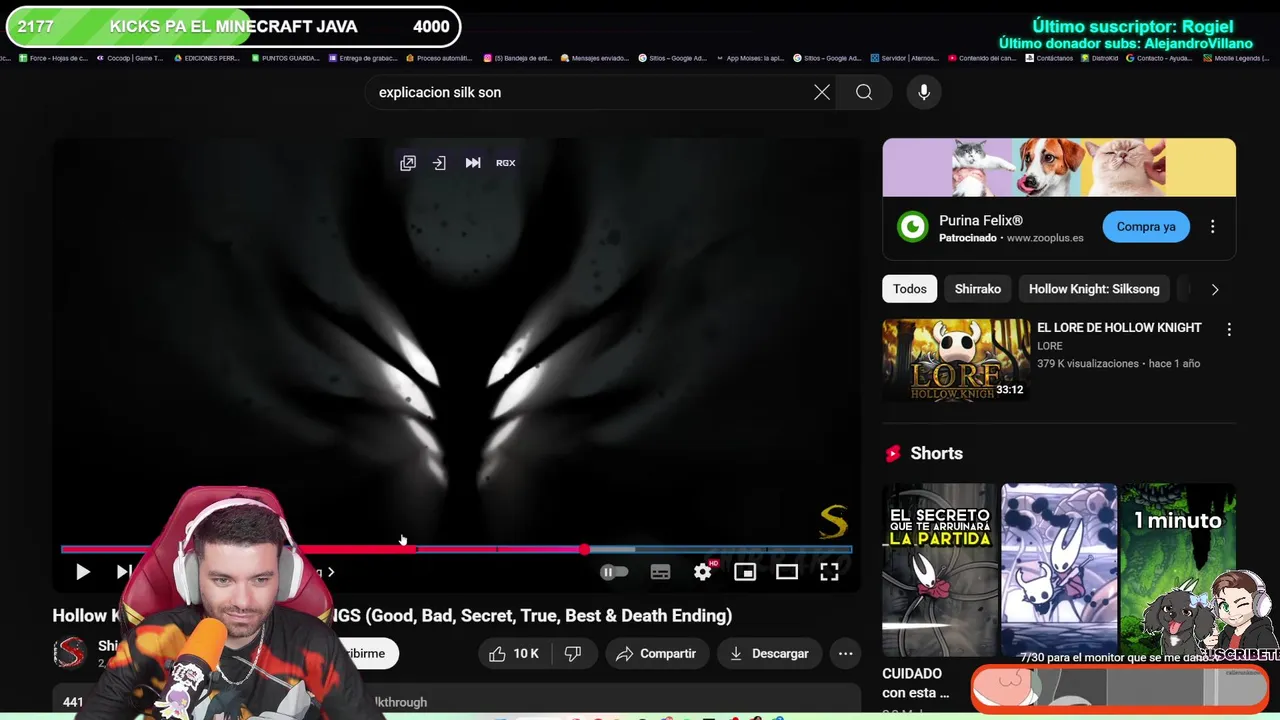Viewport: 1280px width, 720px height.
Task: Open 'PUNTOS GUARDA...' bookmark
Action: click(285, 58)
